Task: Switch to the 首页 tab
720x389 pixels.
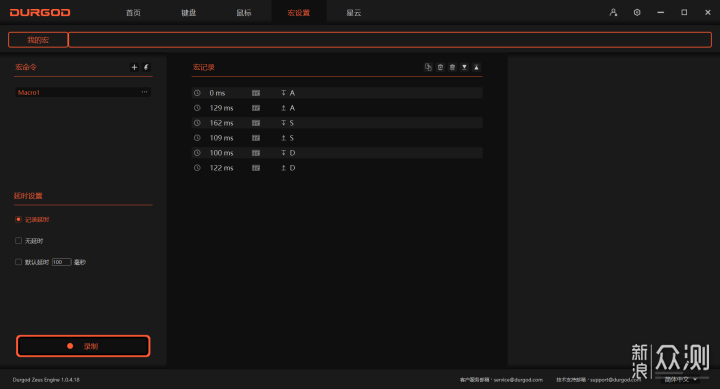Action: [x=133, y=12]
